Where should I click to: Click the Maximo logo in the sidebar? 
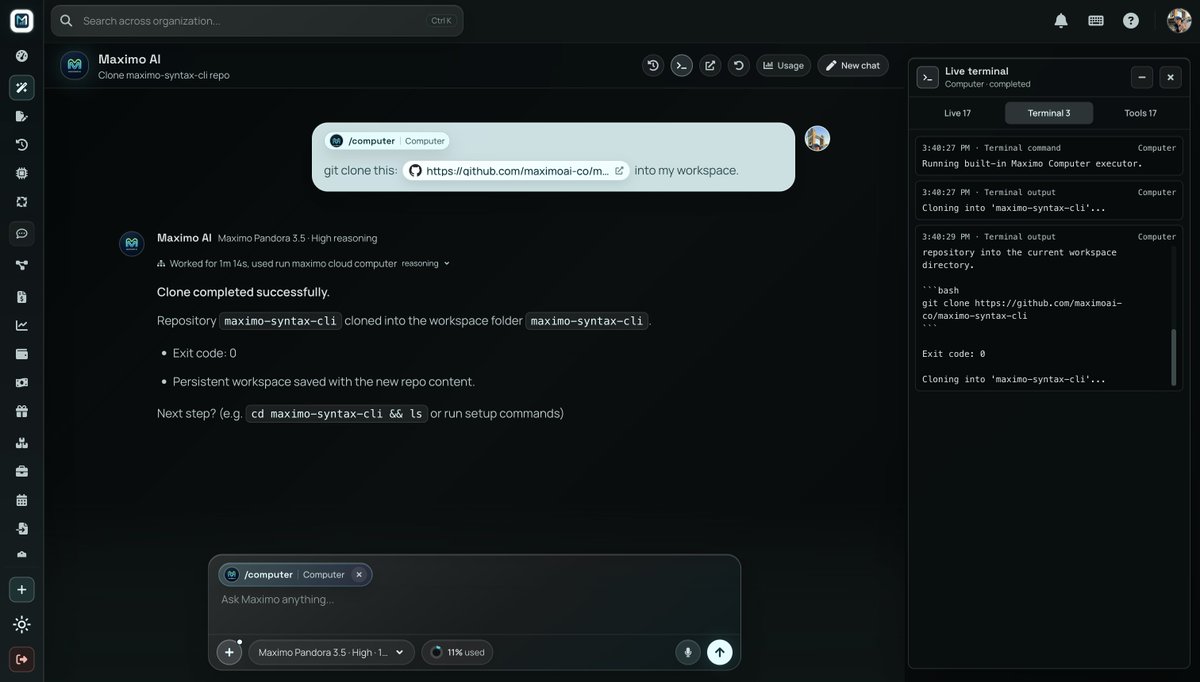(22, 20)
